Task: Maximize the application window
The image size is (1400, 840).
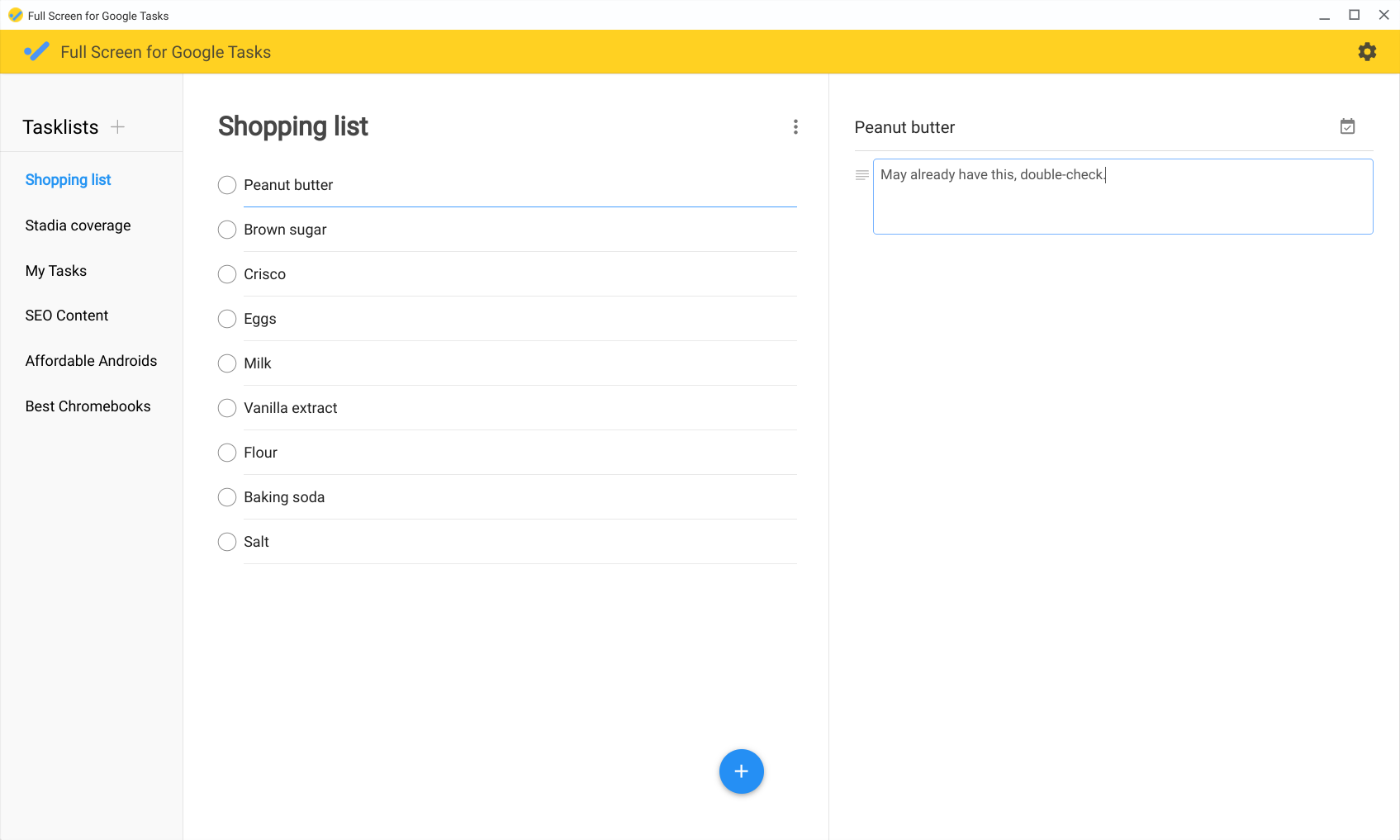Action: 1354,15
